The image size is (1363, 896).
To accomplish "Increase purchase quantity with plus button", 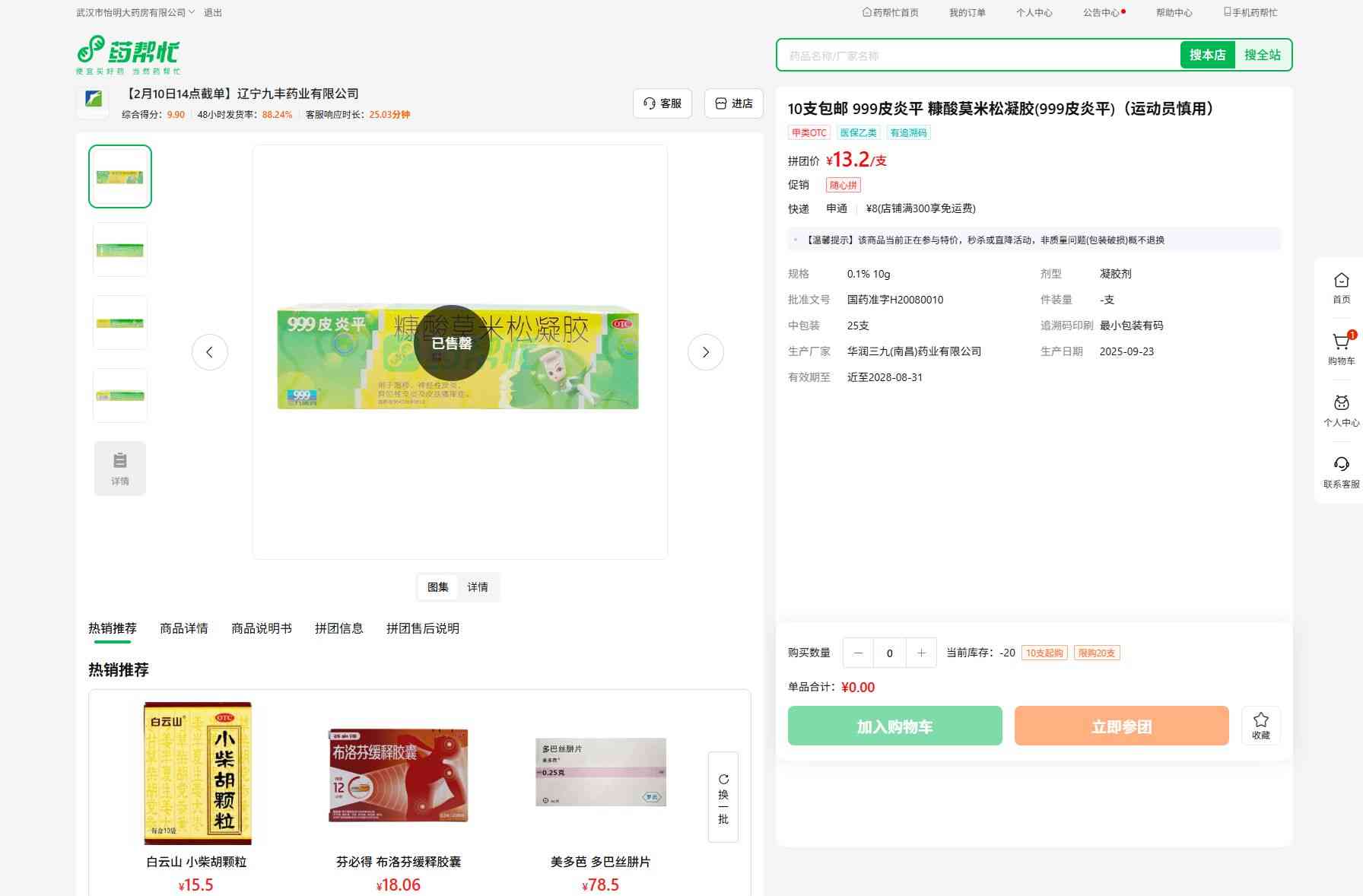I will pos(921,653).
